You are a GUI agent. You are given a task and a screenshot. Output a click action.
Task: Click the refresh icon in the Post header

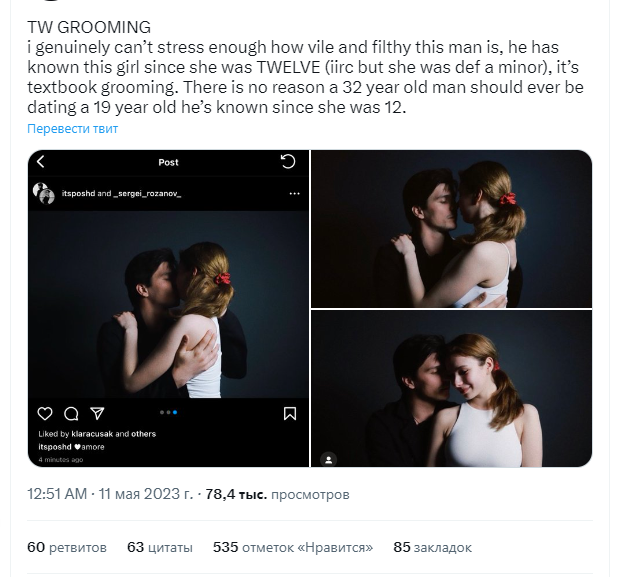[x=288, y=161]
